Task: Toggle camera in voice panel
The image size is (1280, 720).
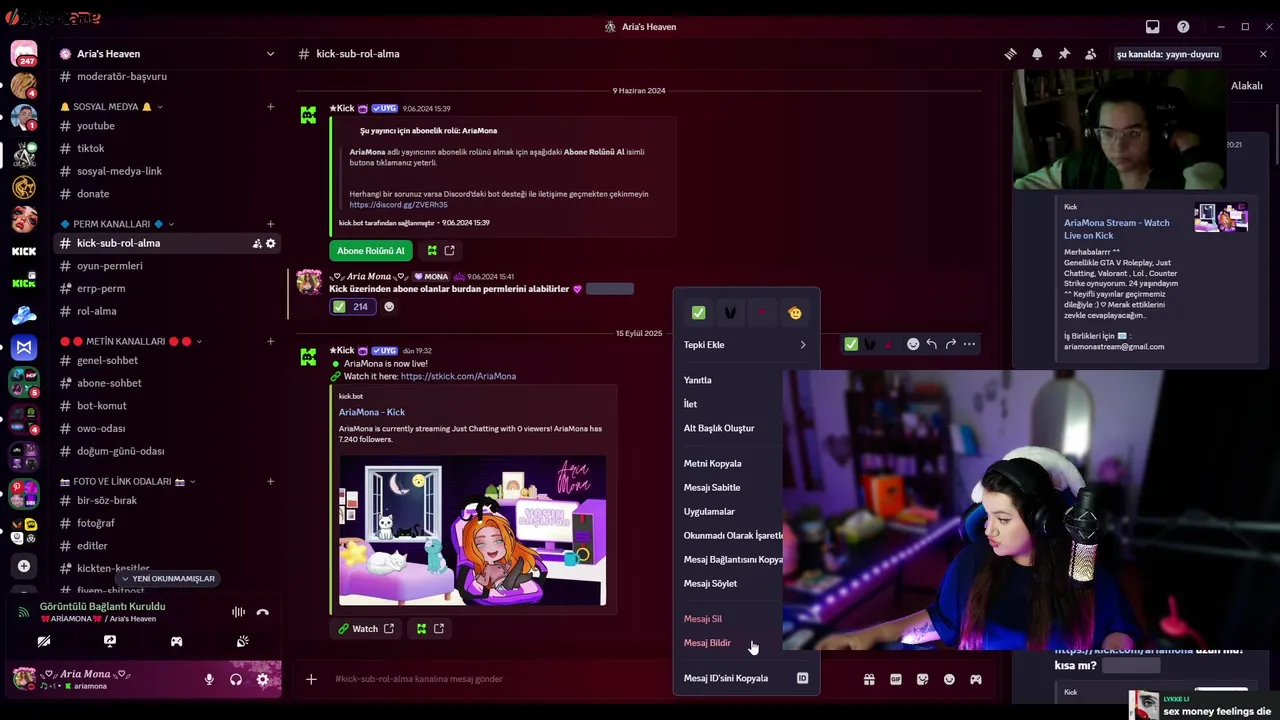Action: 44,641
